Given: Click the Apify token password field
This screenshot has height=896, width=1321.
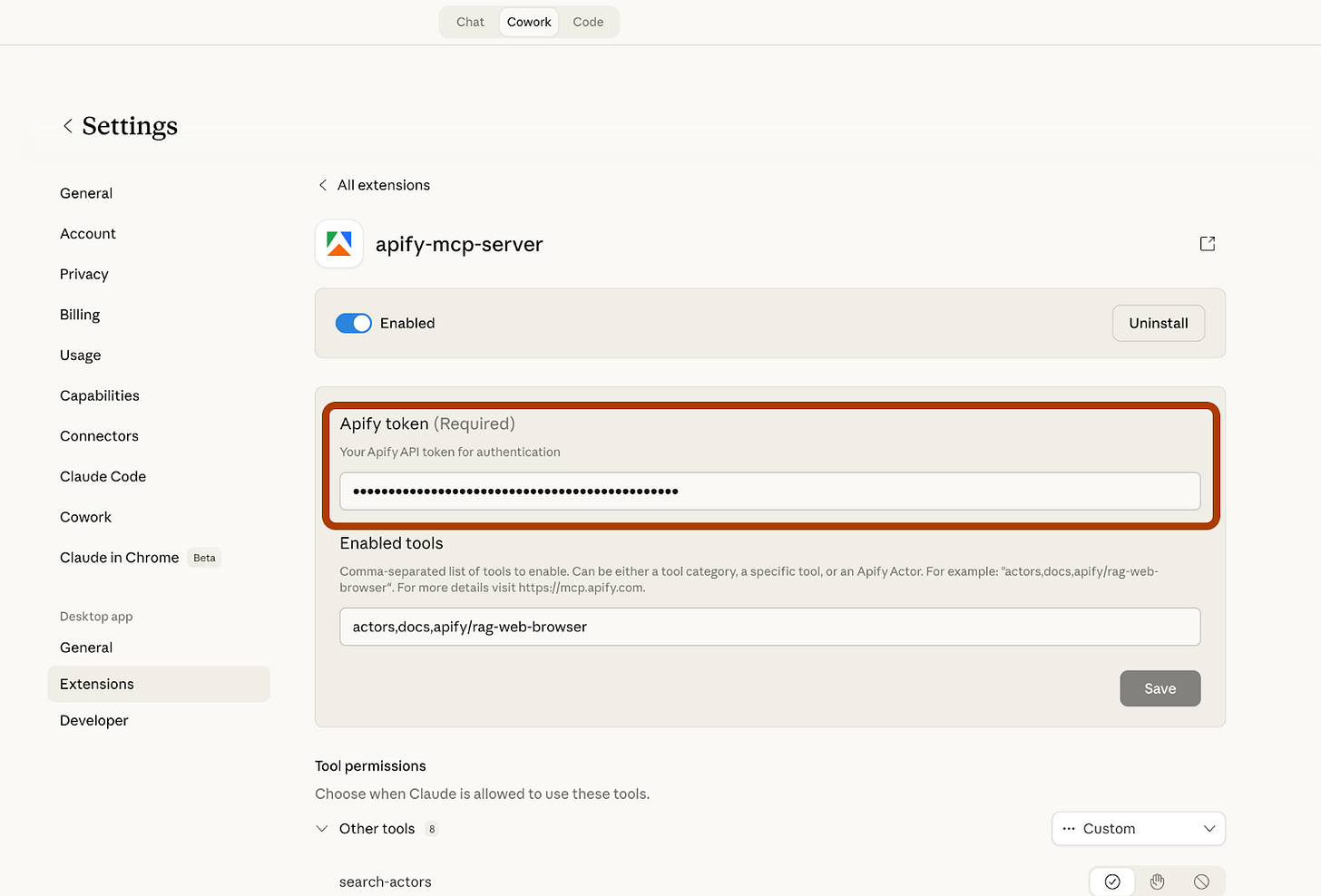Looking at the screenshot, I should coord(770,492).
